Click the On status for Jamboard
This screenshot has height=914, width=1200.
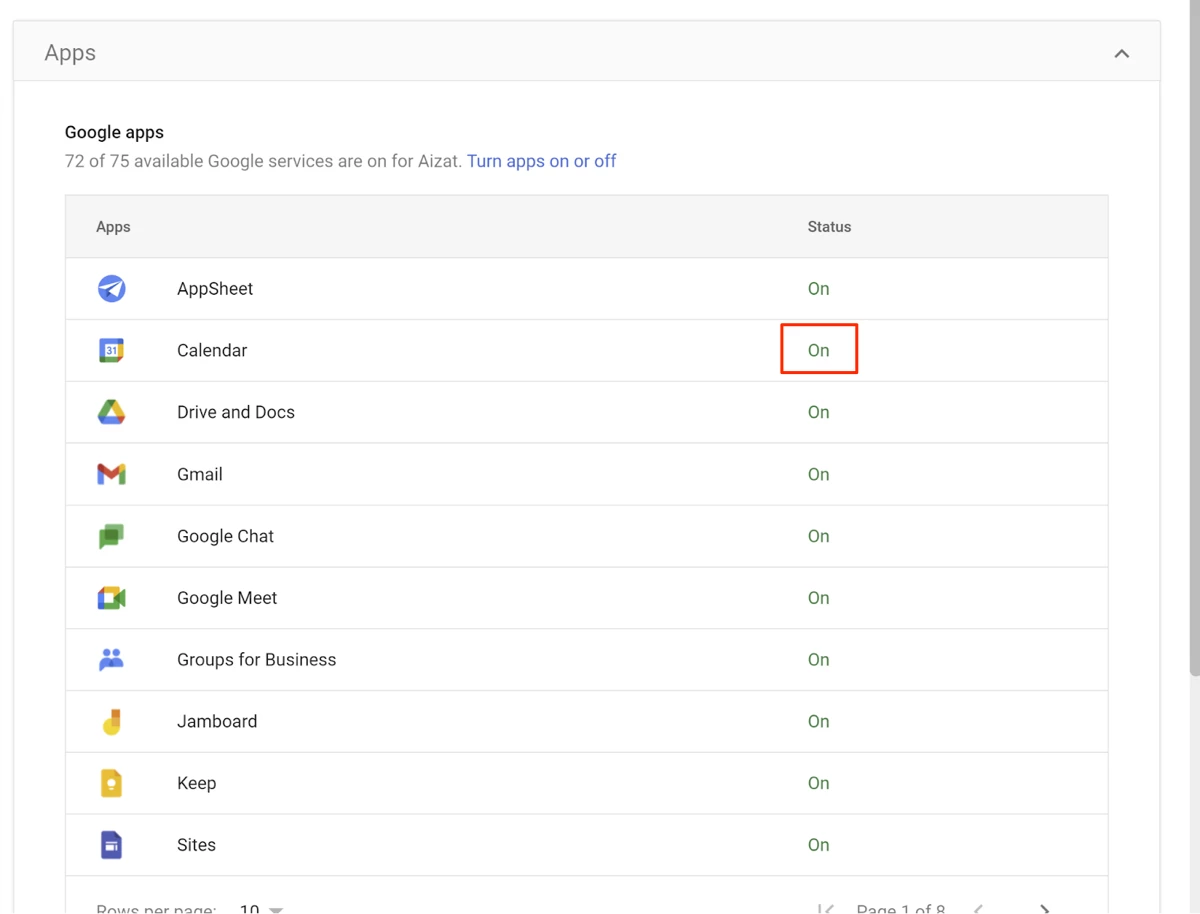tap(818, 721)
